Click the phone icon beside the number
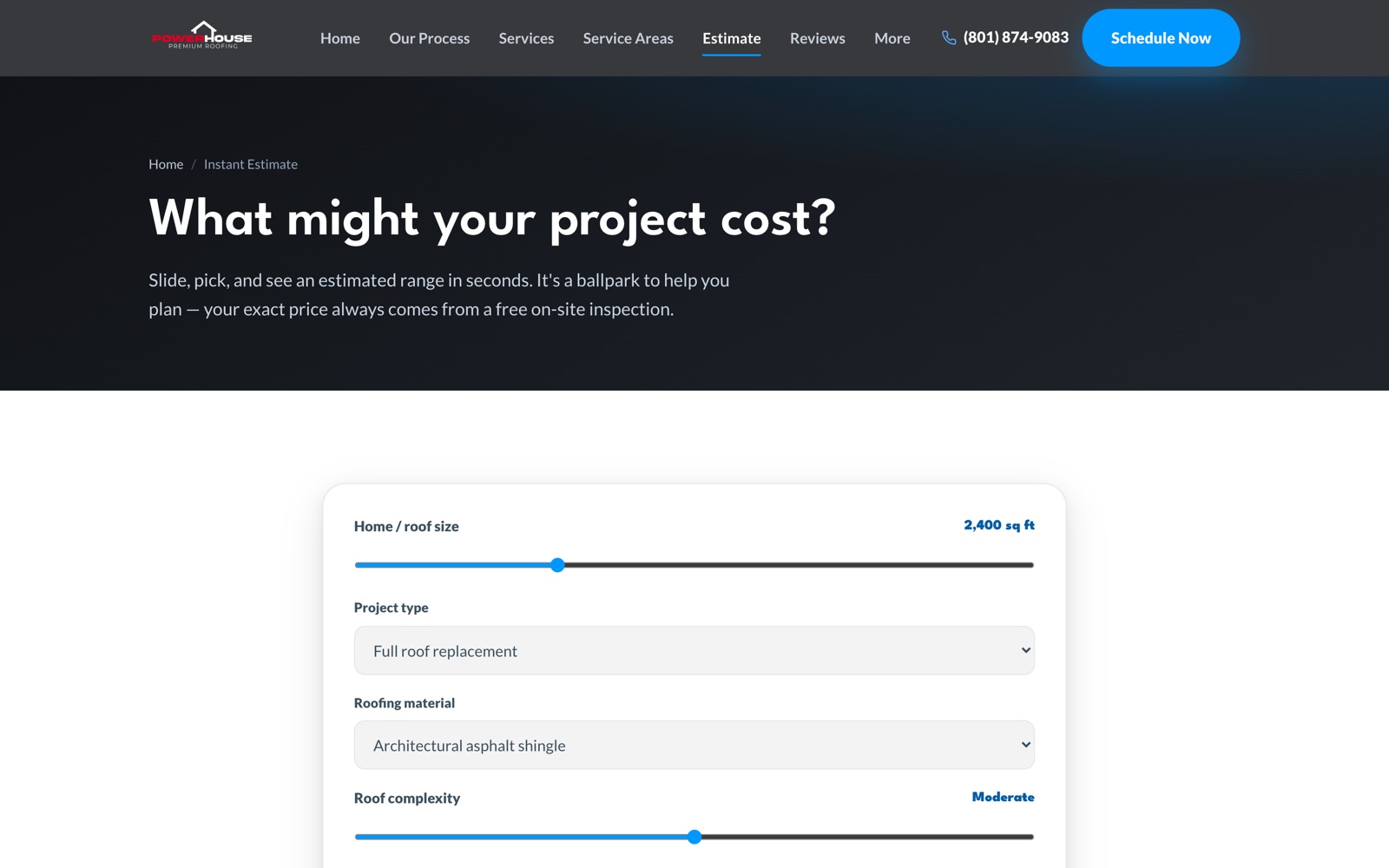Screen dimensions: 1389x868 click(949, 37)
